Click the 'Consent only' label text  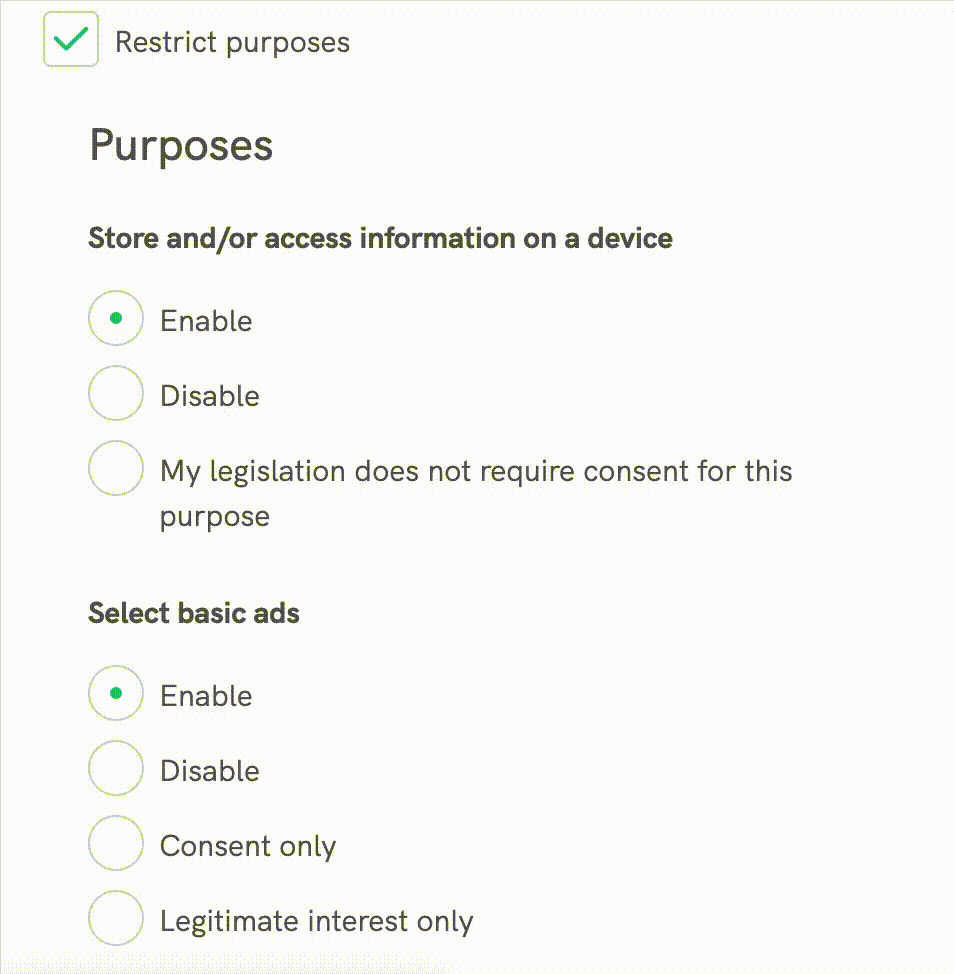click(x=248, y=846)
